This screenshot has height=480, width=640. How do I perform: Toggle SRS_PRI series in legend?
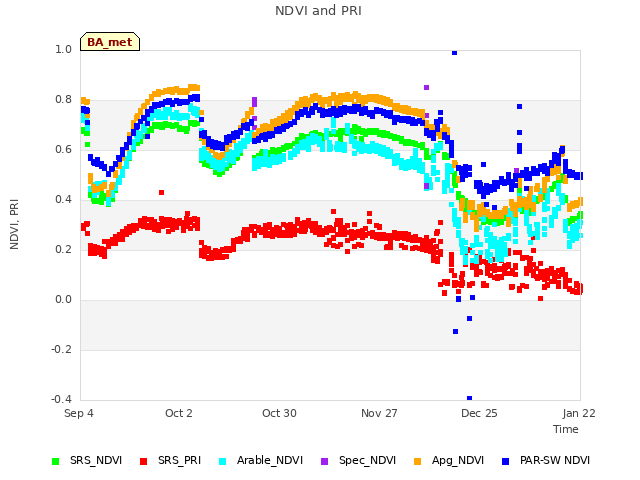pyautogui.click(x=170, y=460)
